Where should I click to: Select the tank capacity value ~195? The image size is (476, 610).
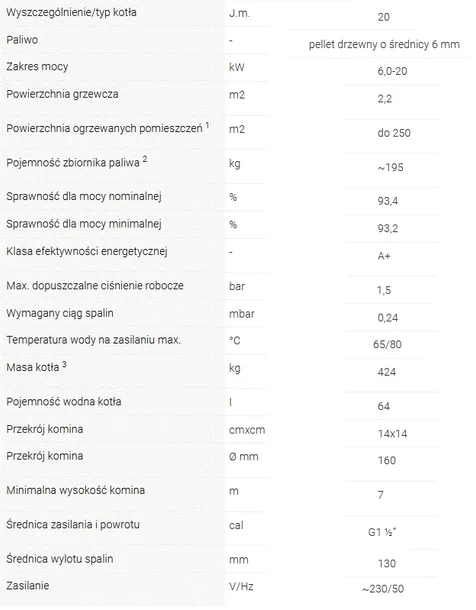[x=390, y=167]
